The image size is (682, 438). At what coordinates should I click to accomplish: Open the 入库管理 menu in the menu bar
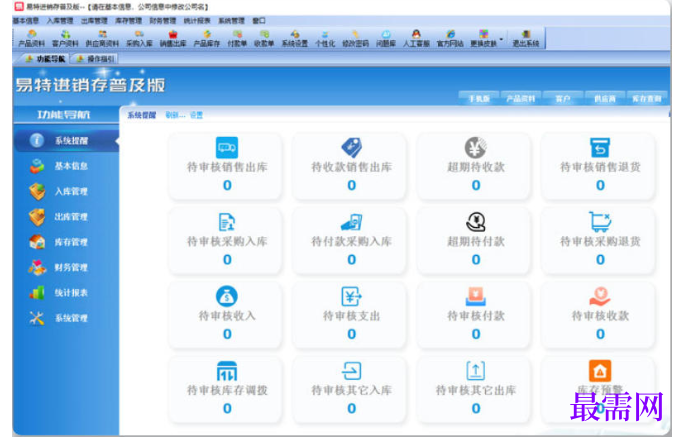coord(60,20)
